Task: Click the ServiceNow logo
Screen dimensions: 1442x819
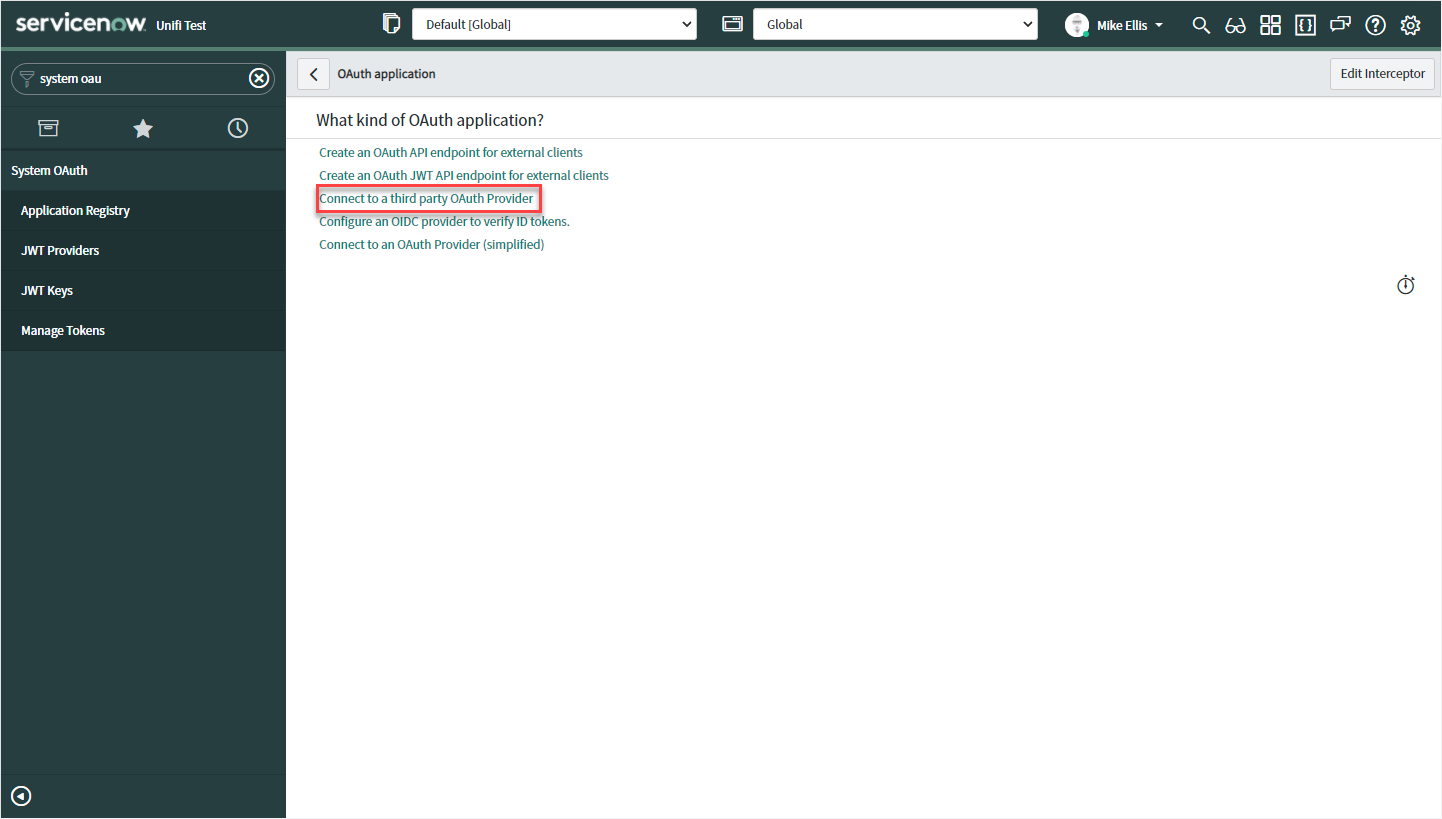Action: pos(81,24)
